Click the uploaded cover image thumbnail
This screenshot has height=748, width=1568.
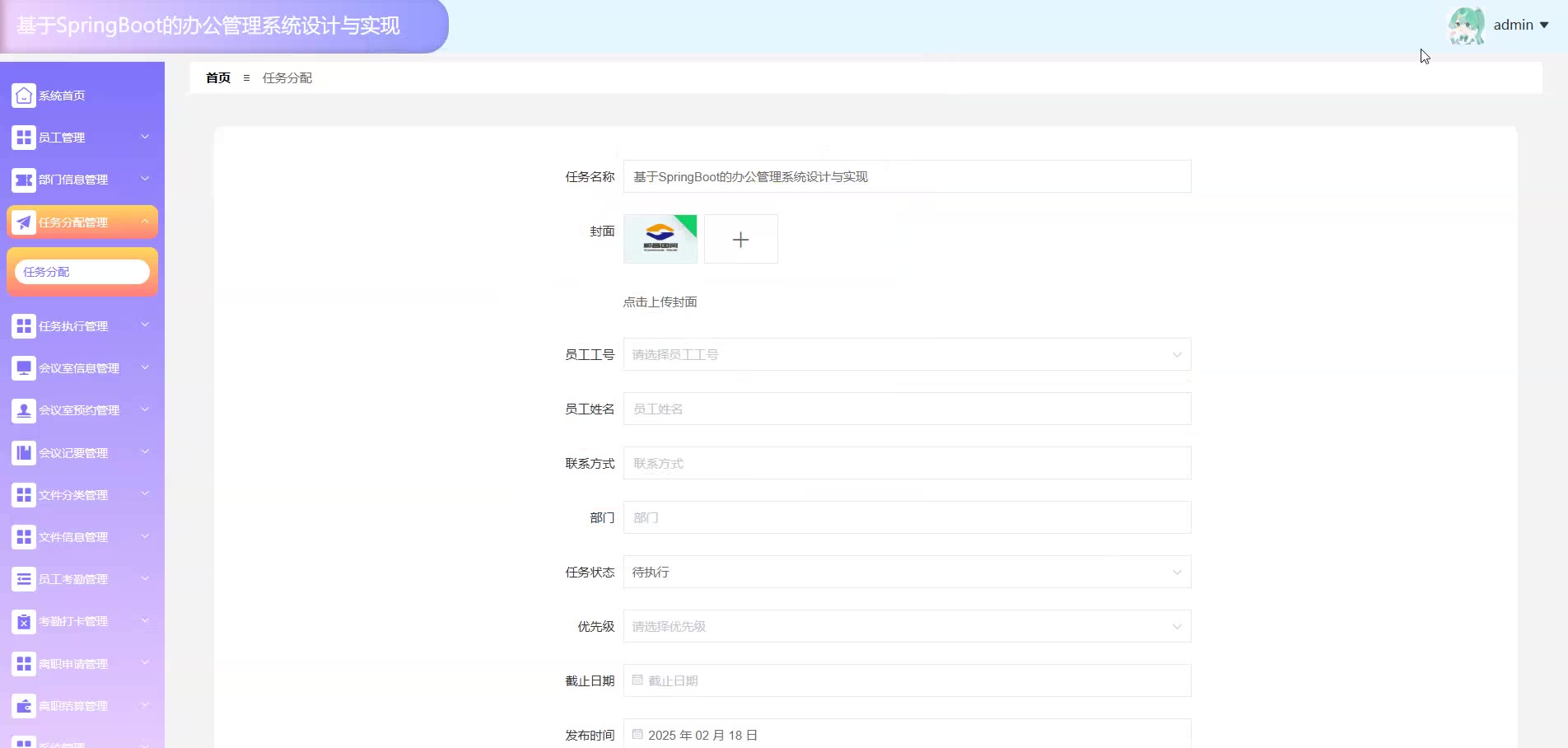tap(660, 239)
